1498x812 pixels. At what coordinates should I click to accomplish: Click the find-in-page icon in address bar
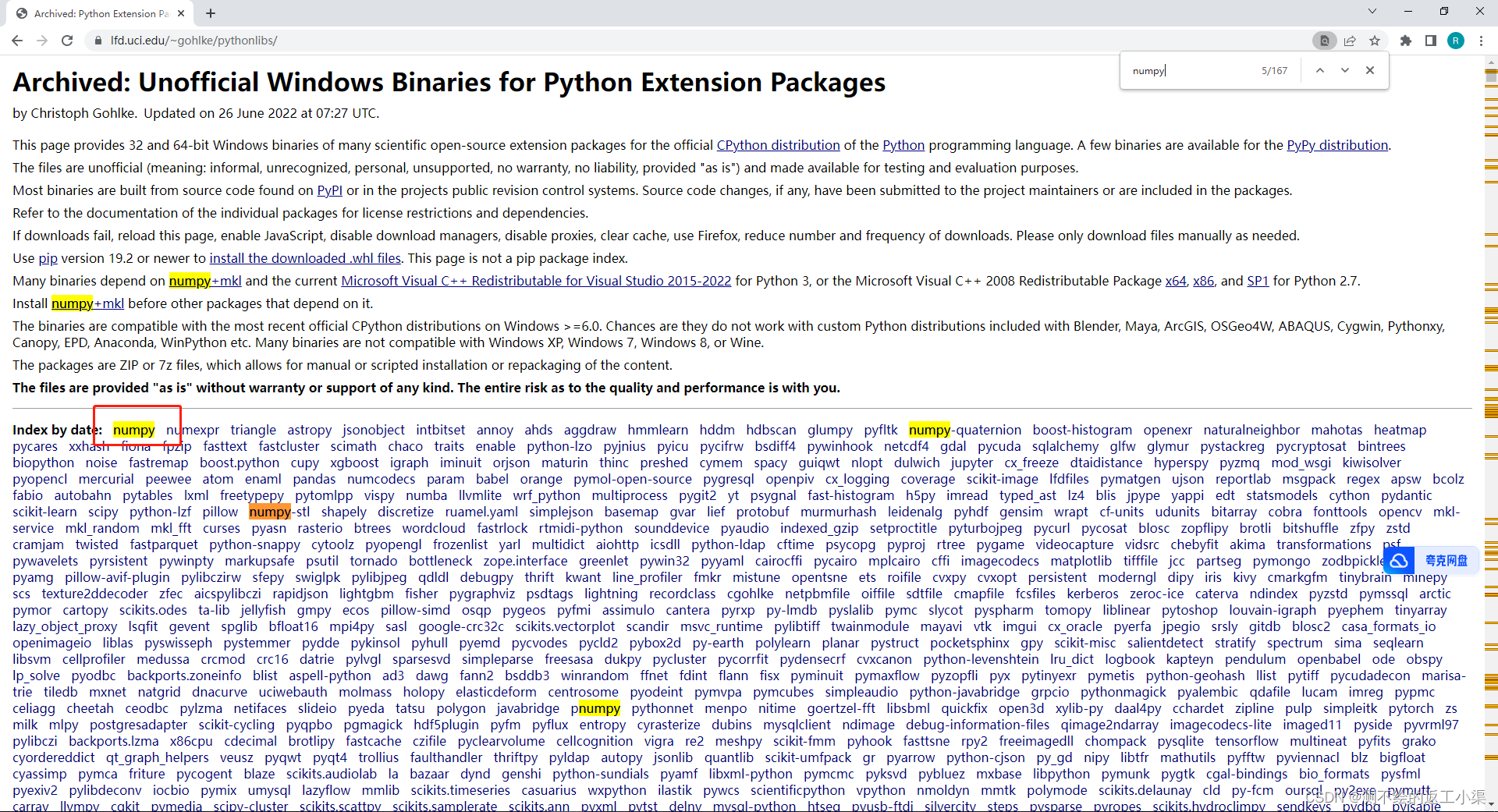(x=1324, y=41)
